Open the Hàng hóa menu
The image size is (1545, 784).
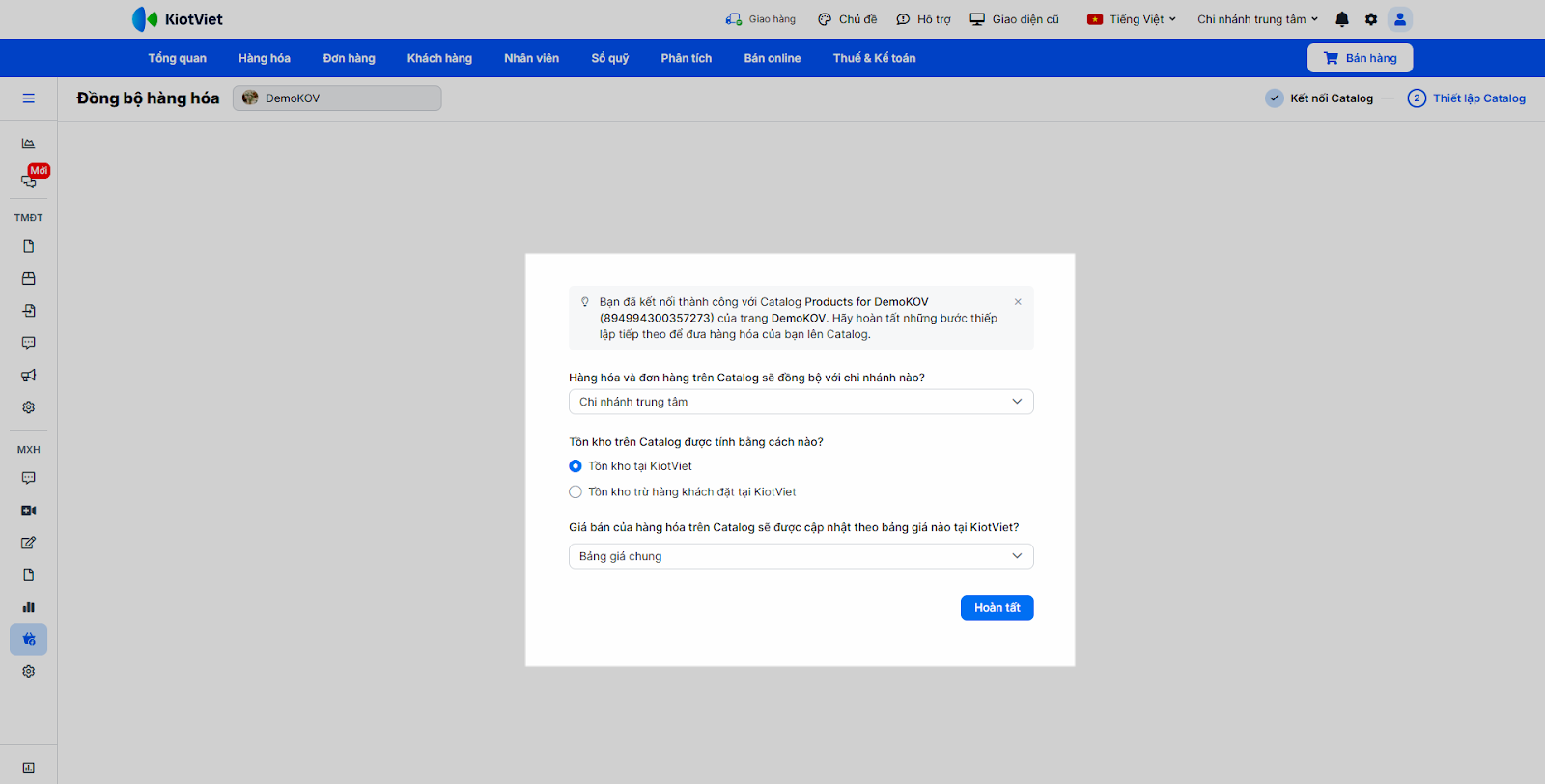pyautogui.click(x=265, y=58)
